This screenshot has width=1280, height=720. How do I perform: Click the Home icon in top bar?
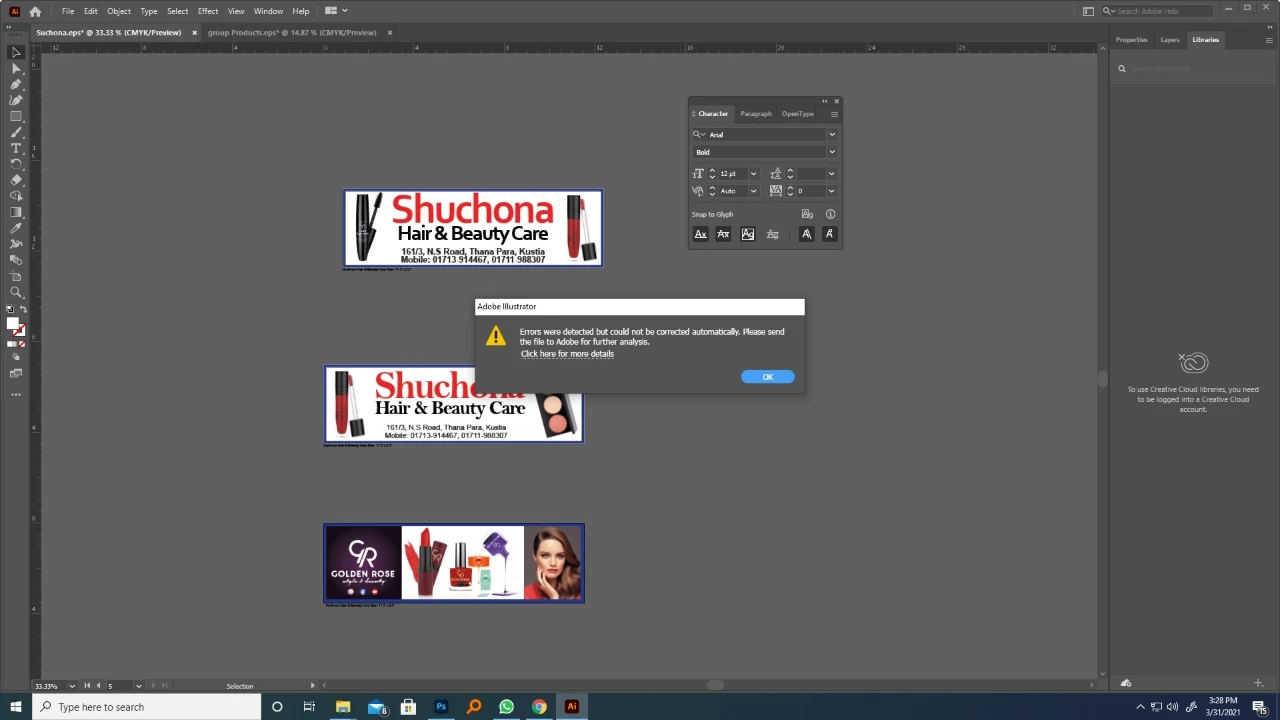(35, 11)
